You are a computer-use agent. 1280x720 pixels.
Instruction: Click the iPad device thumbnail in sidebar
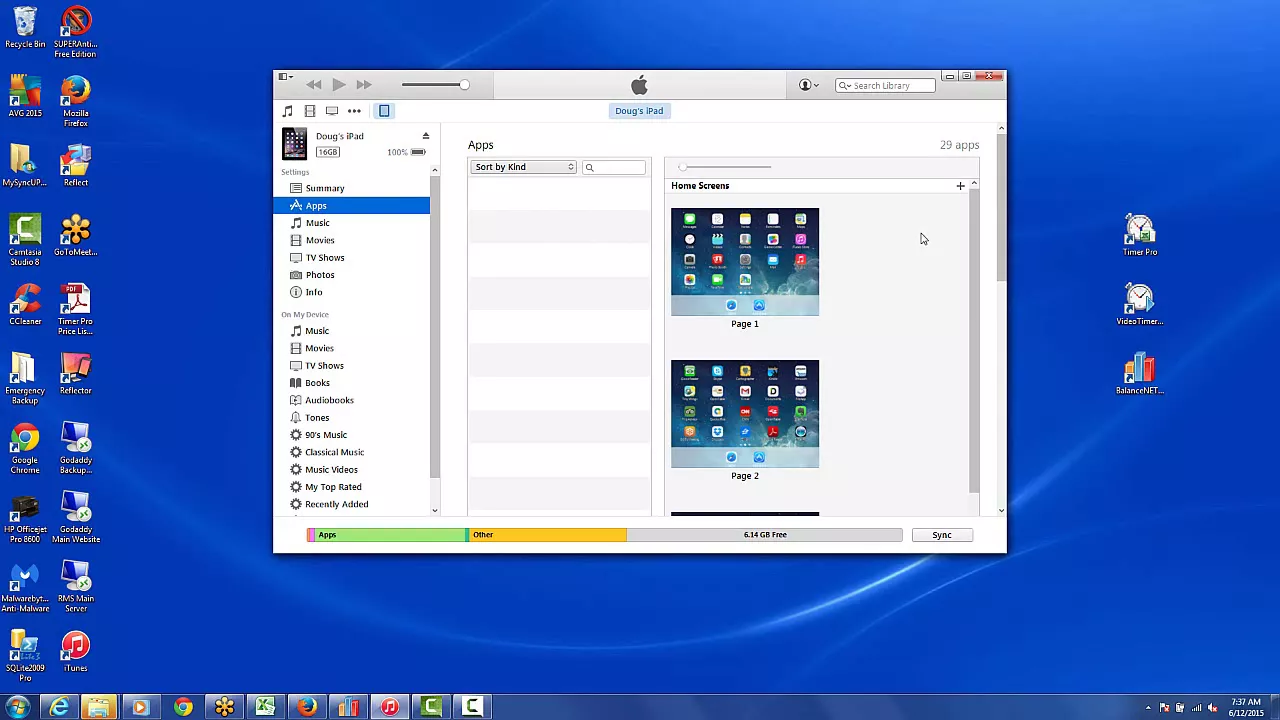pyautogui.click(x=294, y=143)
